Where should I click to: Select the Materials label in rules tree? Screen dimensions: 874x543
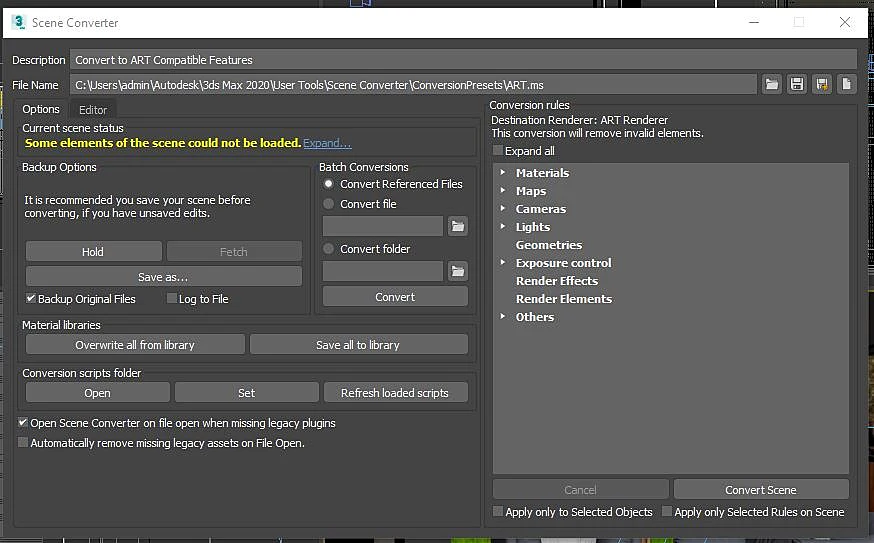542,173
